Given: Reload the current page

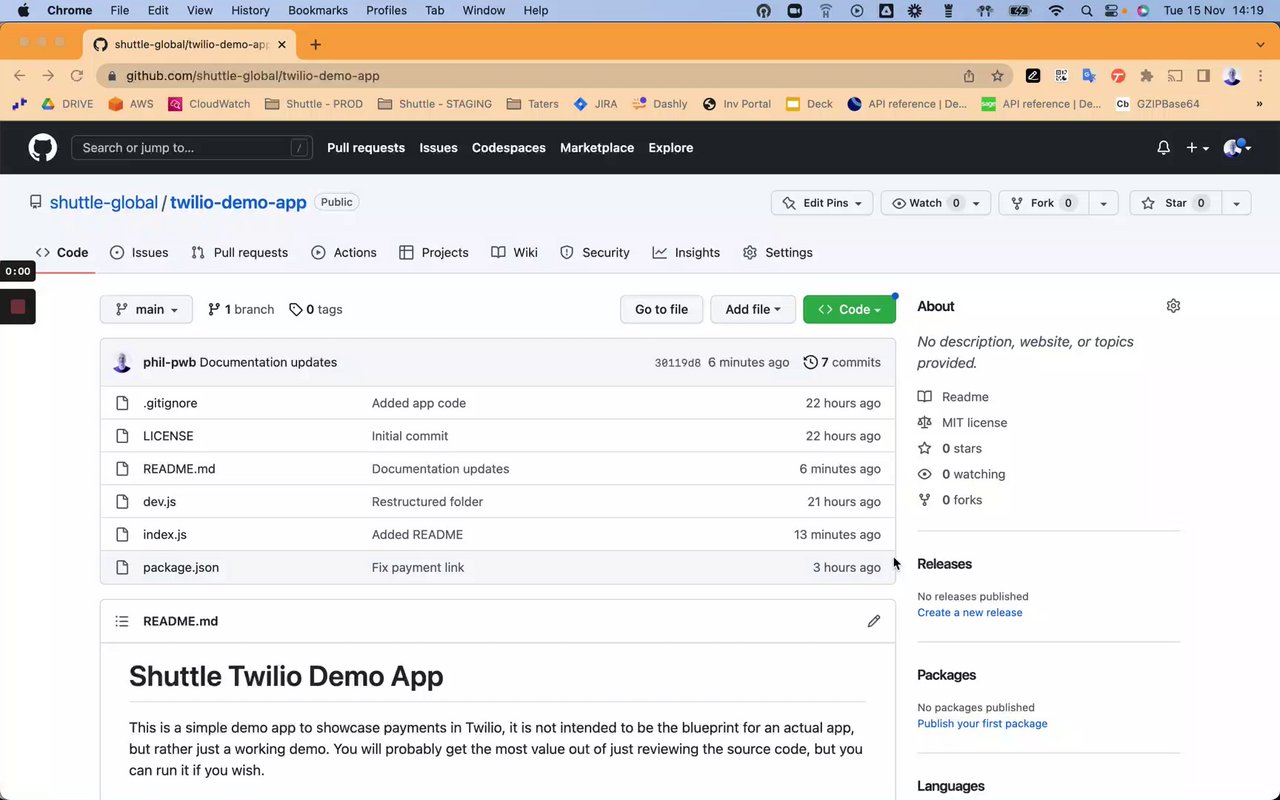Looking at the screenshot, I should [x=76, y=76].
